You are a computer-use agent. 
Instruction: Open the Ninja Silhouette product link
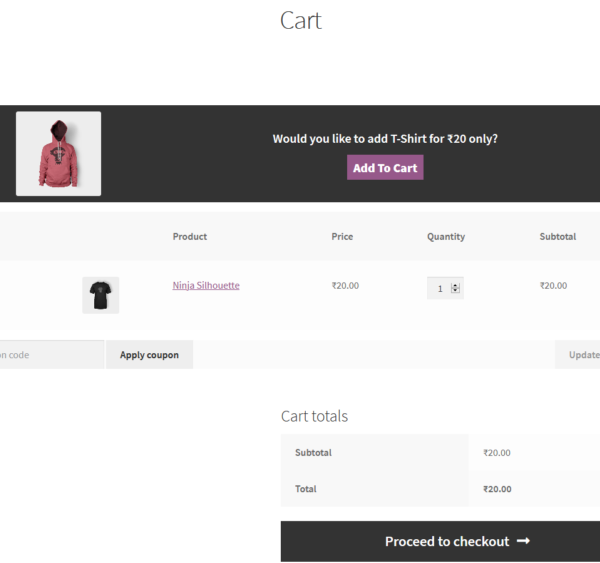[206, 285]
